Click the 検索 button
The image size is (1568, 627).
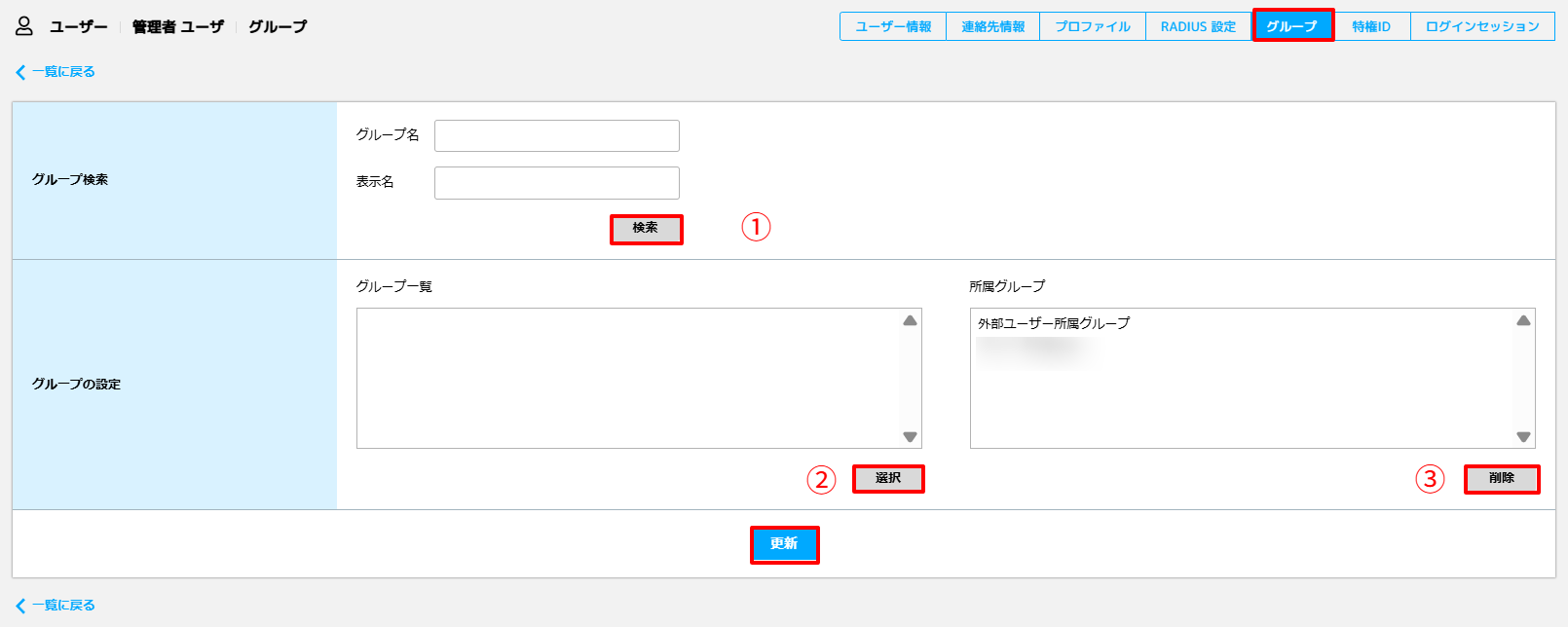coord(646,229)
